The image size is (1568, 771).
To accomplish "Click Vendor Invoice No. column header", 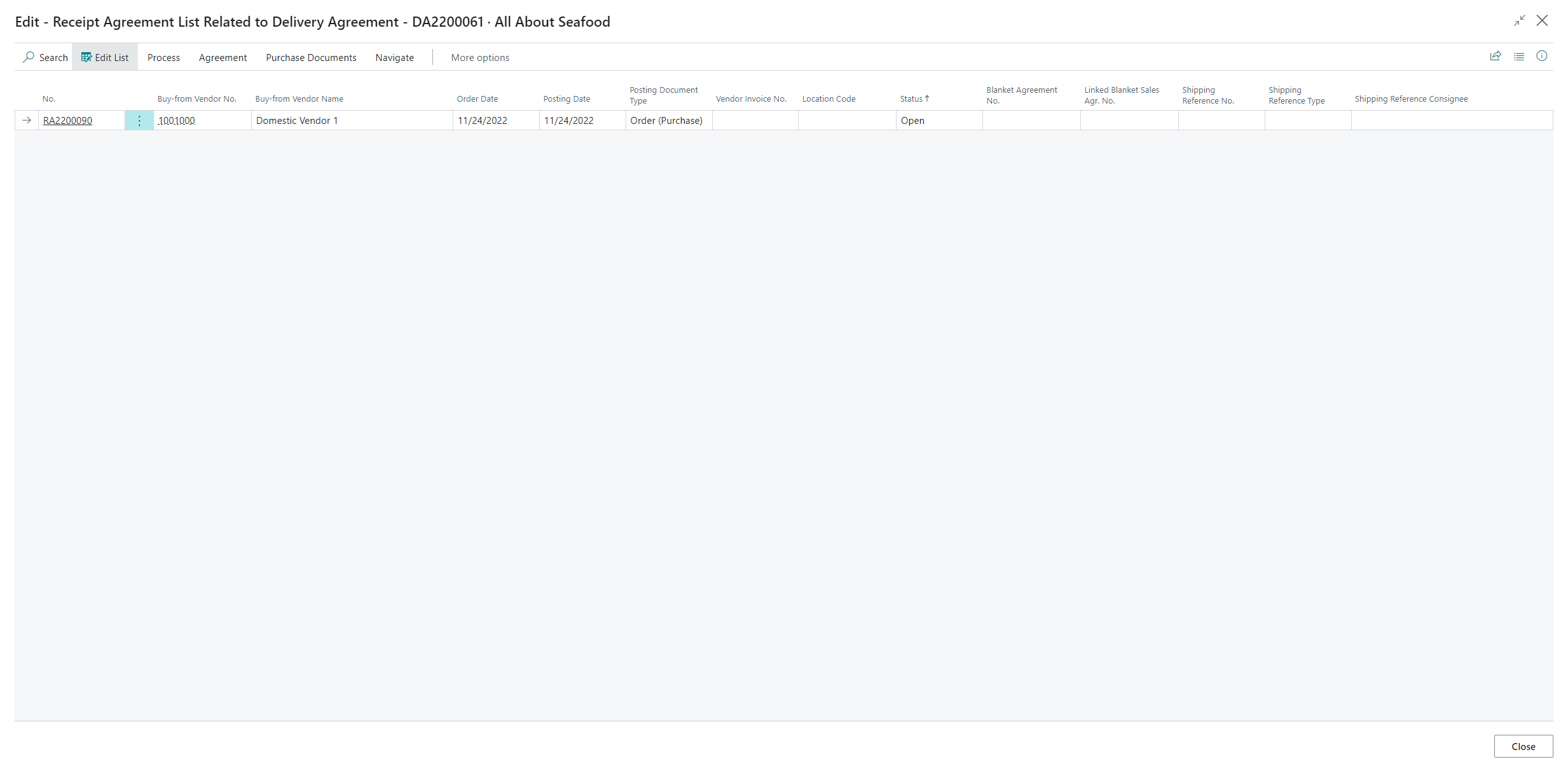I will coord(751,99).
